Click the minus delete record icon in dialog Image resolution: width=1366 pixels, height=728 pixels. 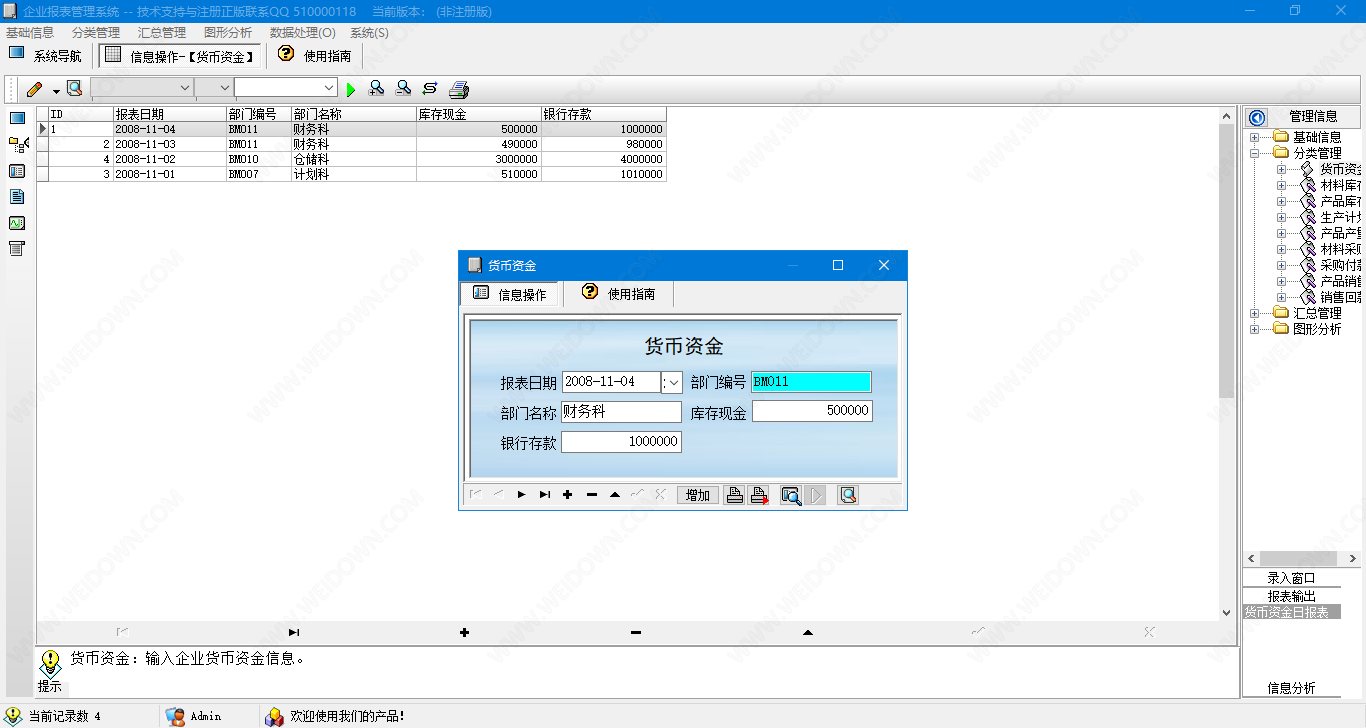(591, 495)
